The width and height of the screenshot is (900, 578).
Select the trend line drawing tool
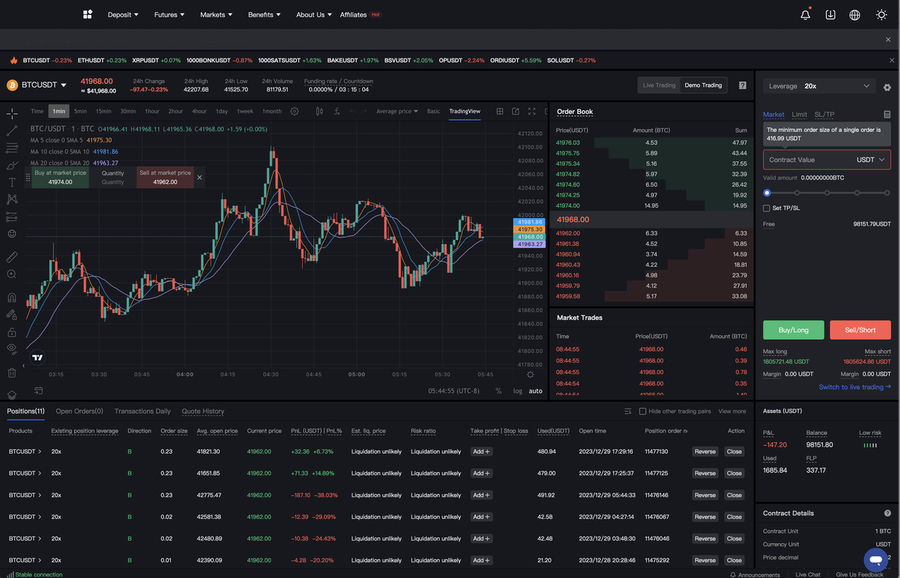pyautogui.click(x=12, y=130)
